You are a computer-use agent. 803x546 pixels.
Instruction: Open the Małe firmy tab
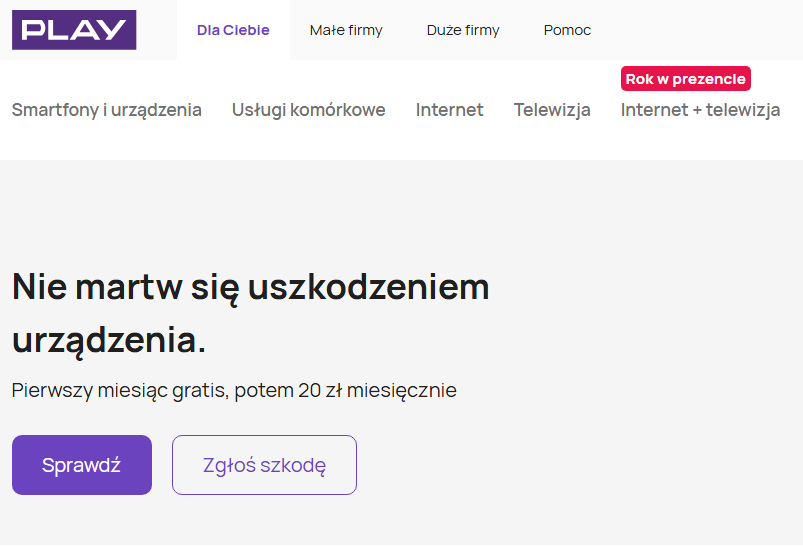(x=346, y=30)
